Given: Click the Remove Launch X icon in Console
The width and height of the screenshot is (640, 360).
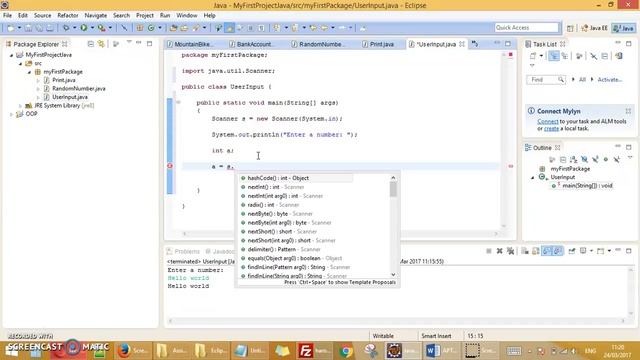Looking at the screenshot, I should tap(499, 251).
